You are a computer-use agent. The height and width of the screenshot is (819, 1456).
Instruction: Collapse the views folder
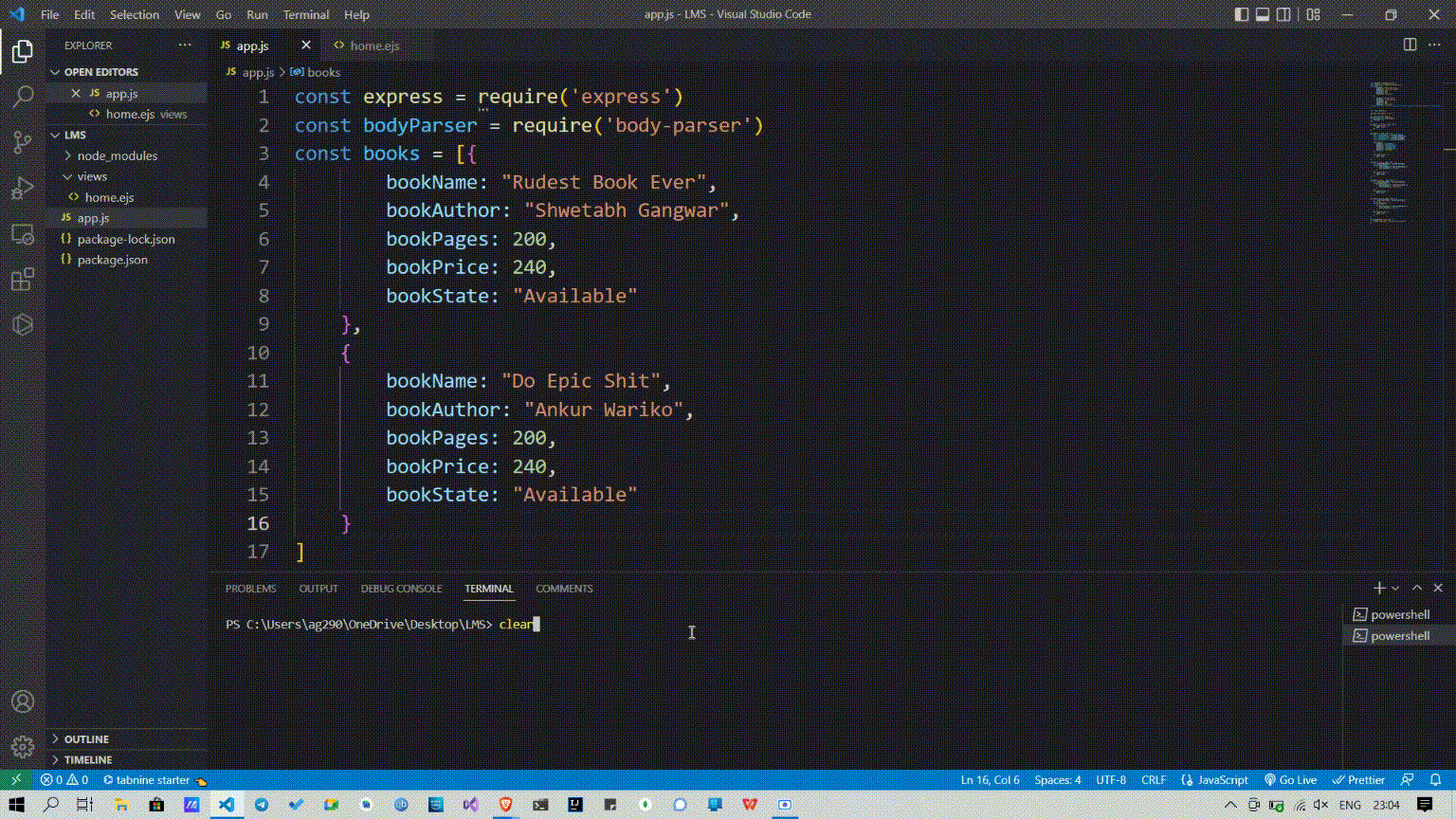[x=126, y=176]
